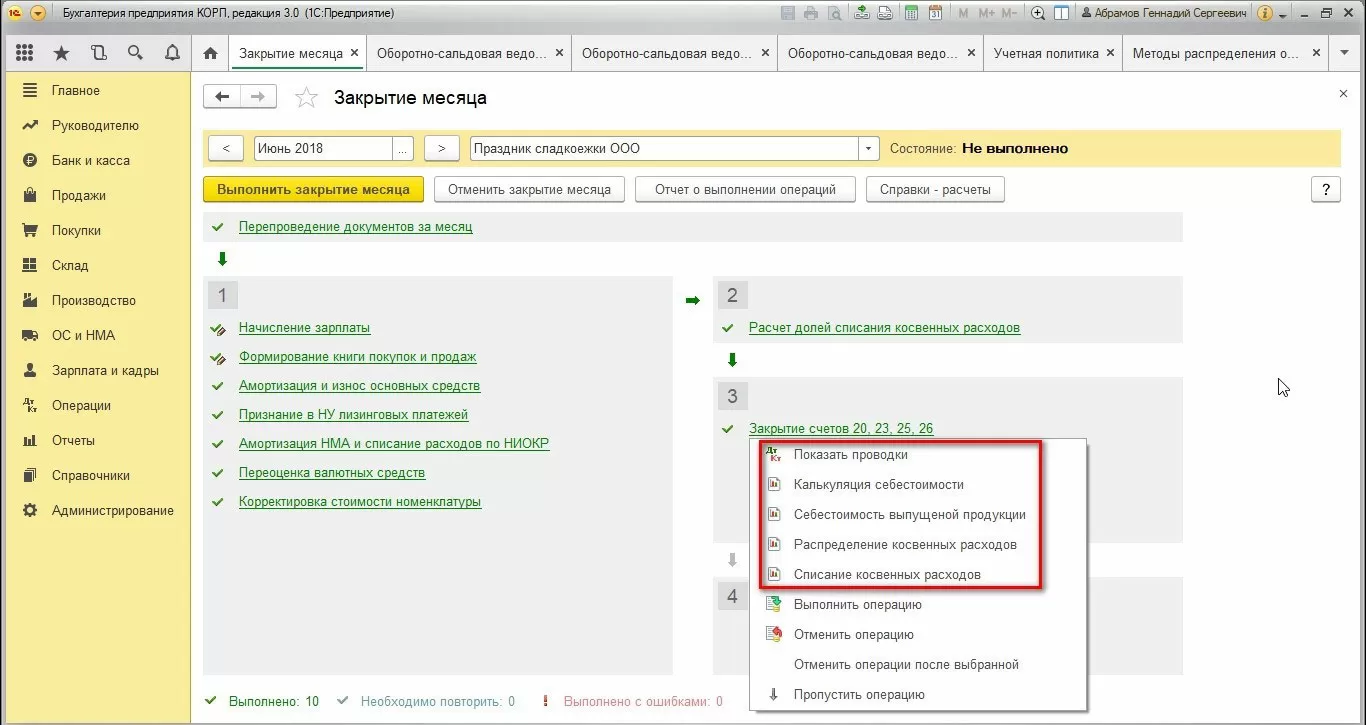Click inside the Июнь 2018 period field
Viewport: 1366px width, 725px height.
click(x=322, y=149)
